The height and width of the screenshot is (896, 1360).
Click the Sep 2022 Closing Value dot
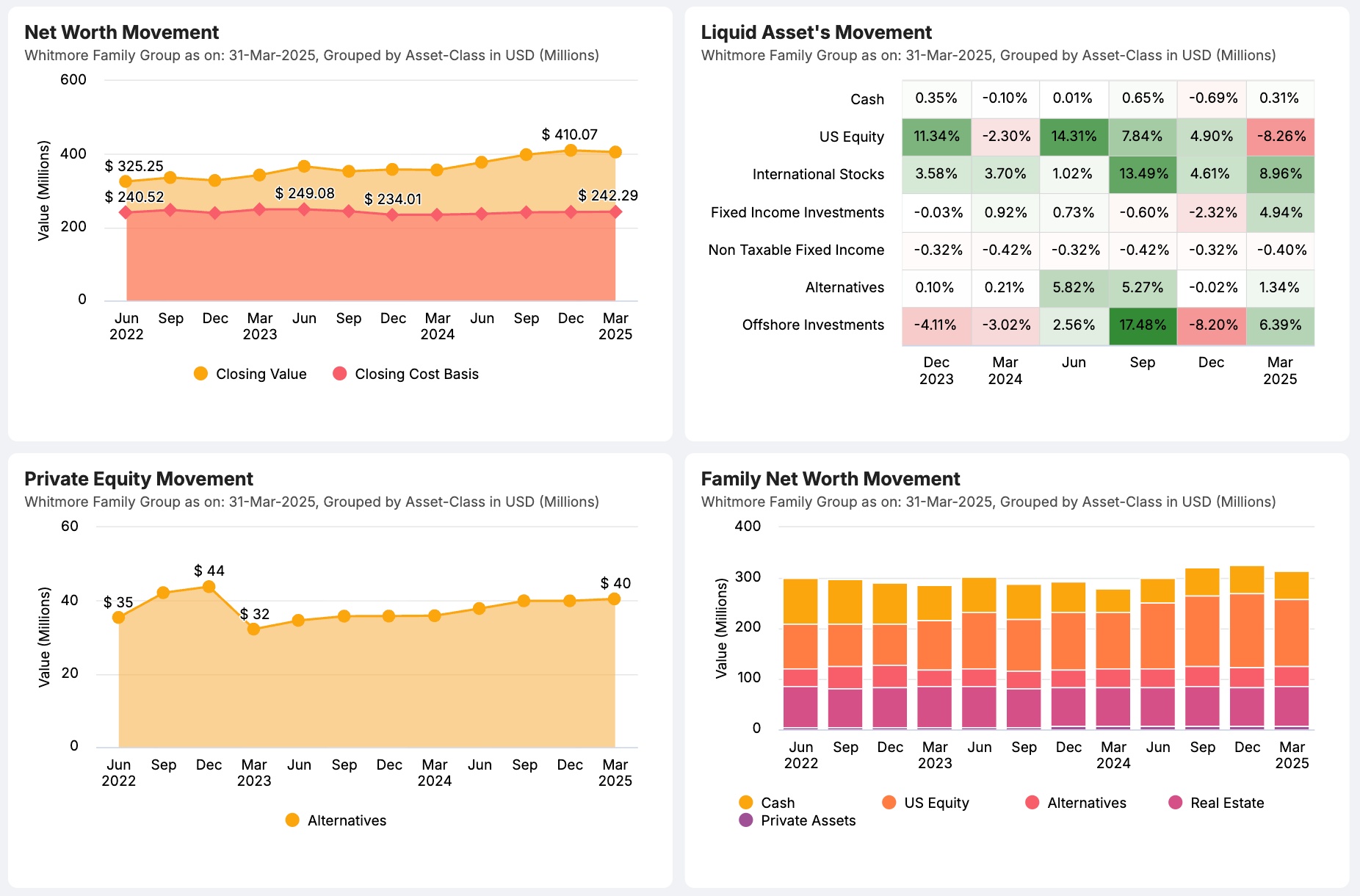pos(171,176)
